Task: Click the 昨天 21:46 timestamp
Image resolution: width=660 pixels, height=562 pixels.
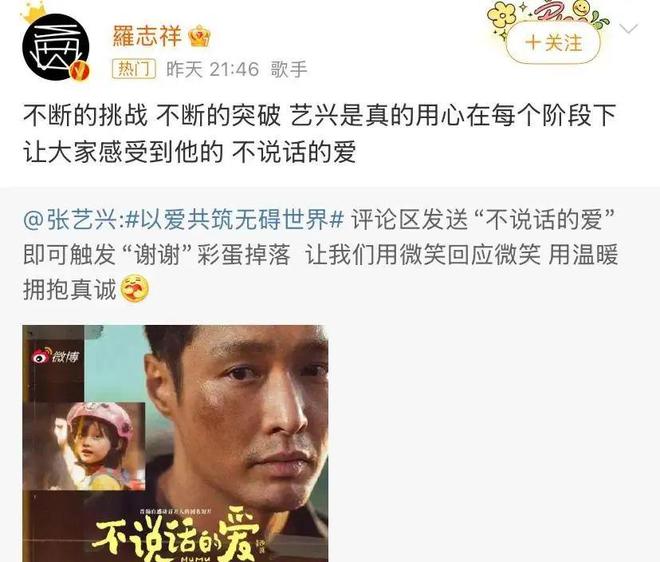Action: click(x=213, y=69)
